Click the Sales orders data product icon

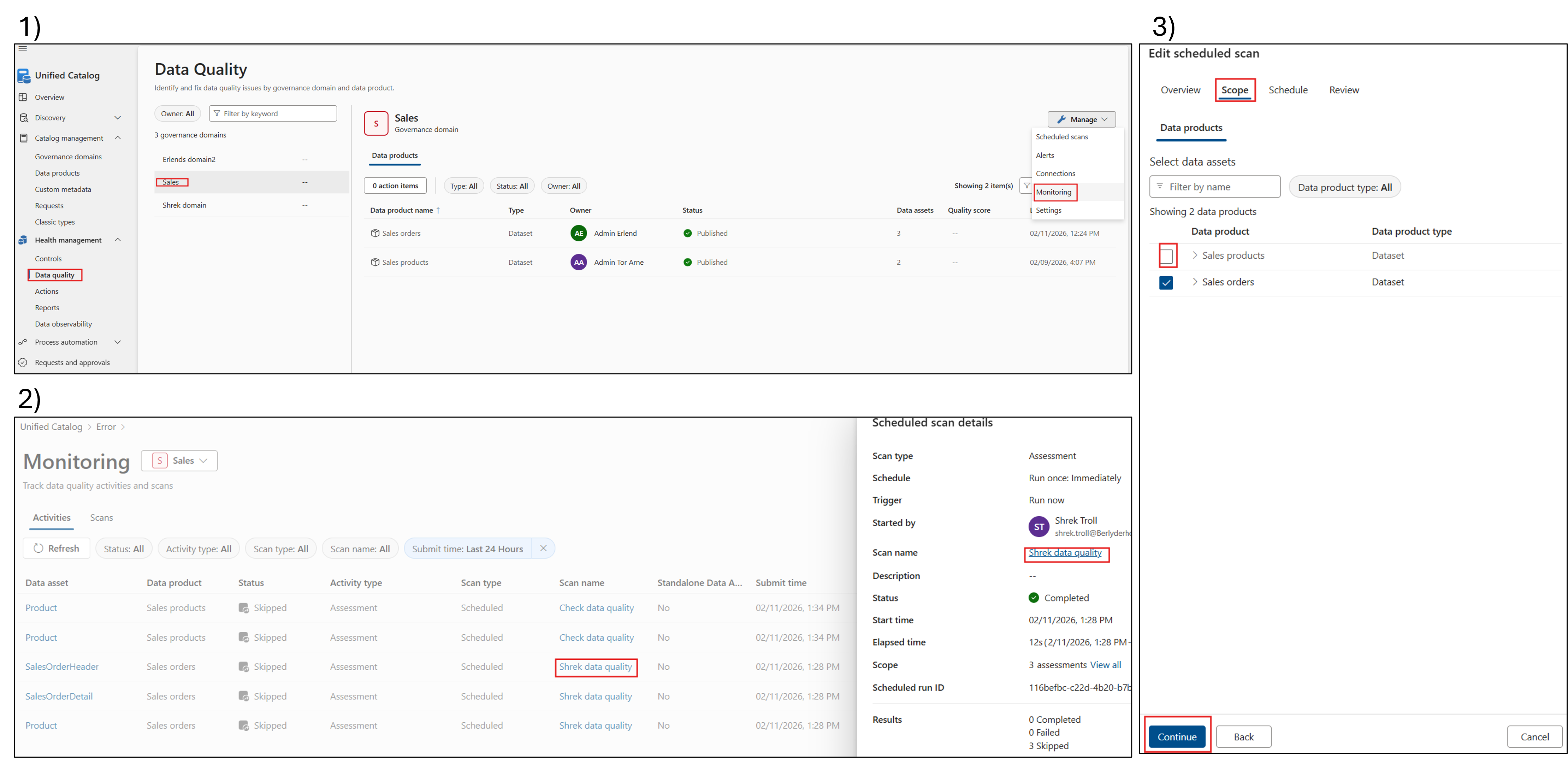click(375, 233)
